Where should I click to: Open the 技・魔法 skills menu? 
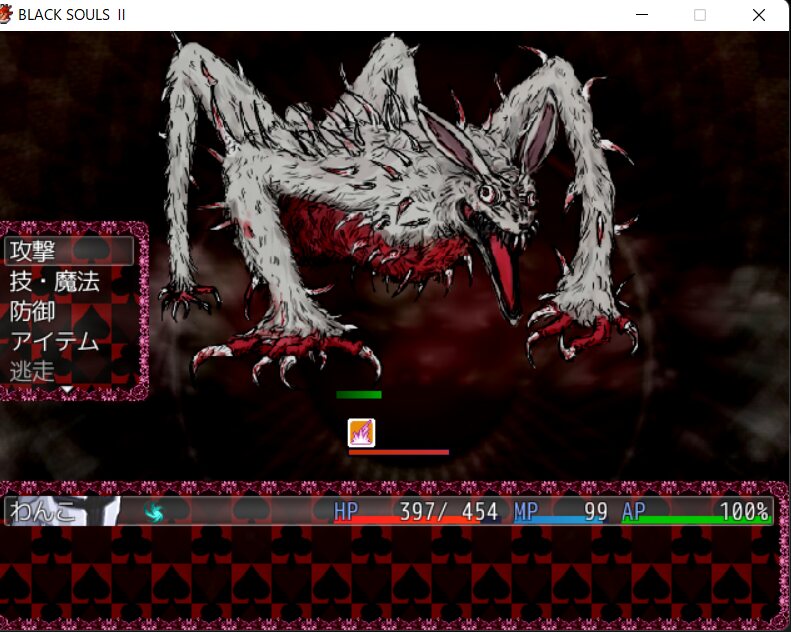click(x=54, y=281)
